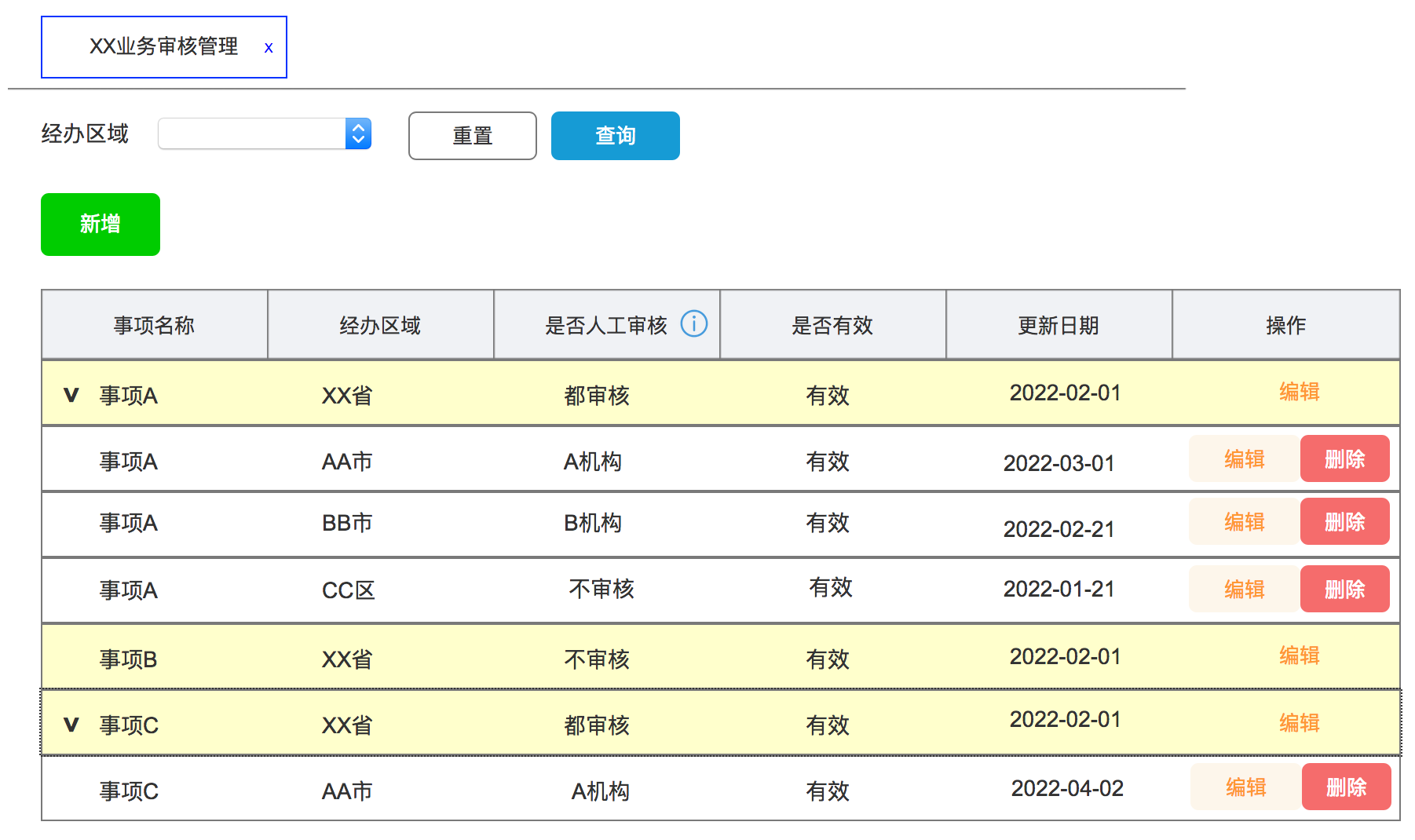The width and height of the screenshot is (1415, 840).
Task: Collapse the 事项C XX省 row
Action: coord(71,725)
